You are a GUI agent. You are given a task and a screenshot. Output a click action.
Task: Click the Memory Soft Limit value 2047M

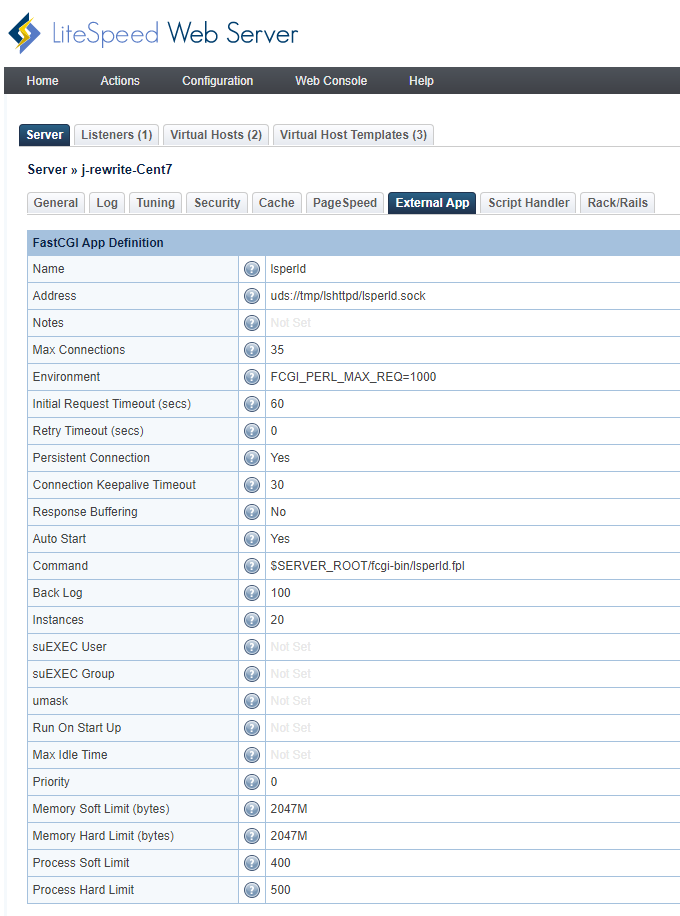click(289, 809)
